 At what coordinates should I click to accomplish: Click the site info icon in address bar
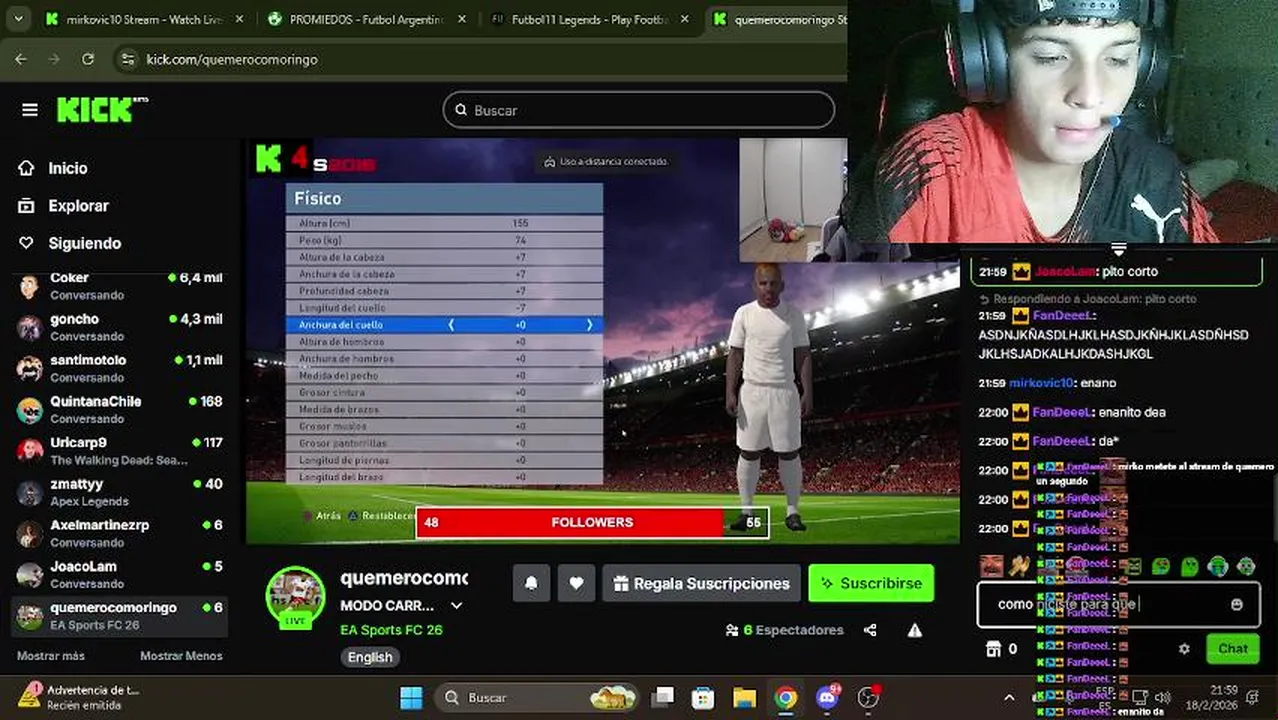click(x=127, y=59)
